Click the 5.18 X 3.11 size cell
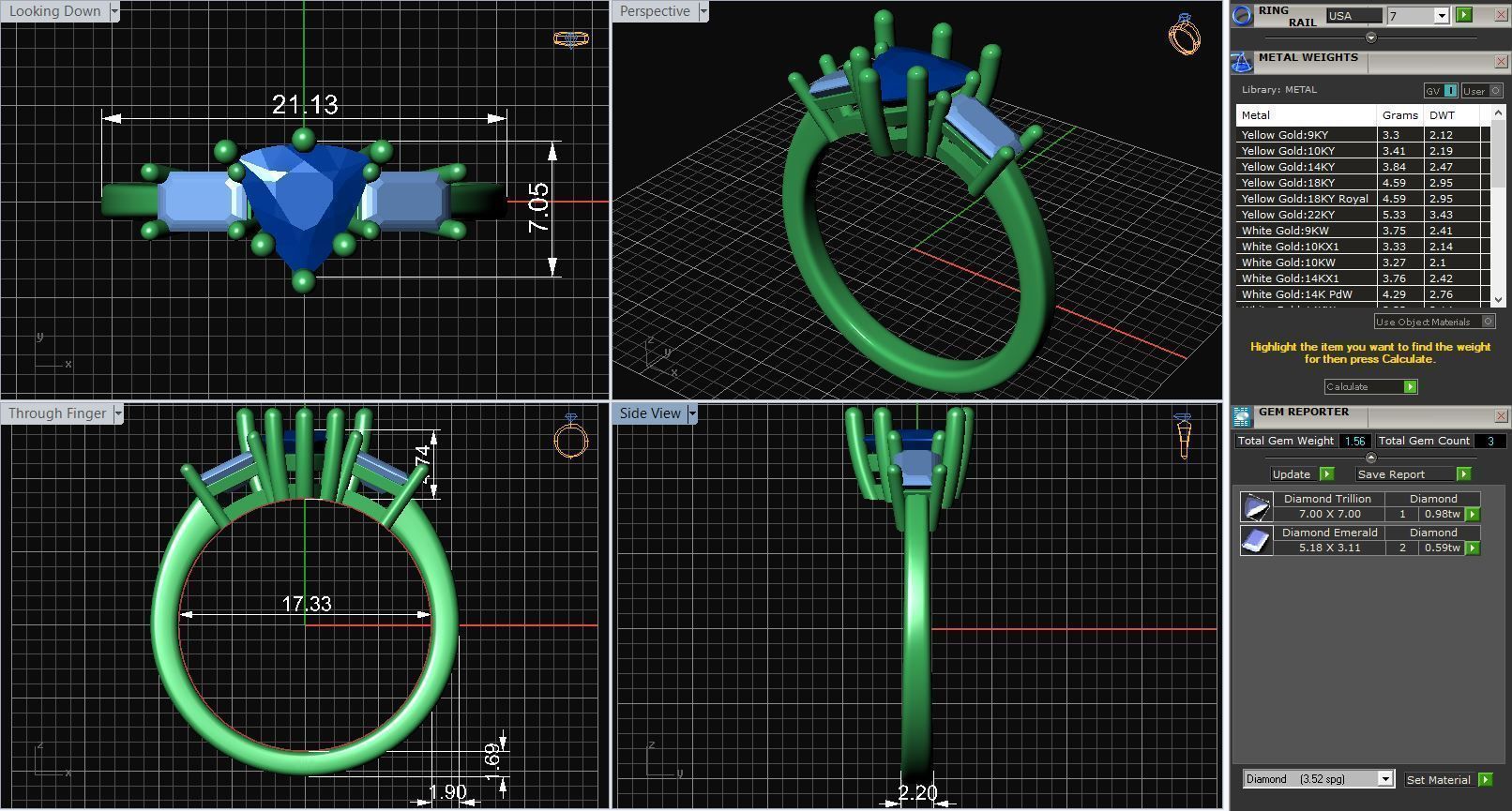 click(1329, 548)
